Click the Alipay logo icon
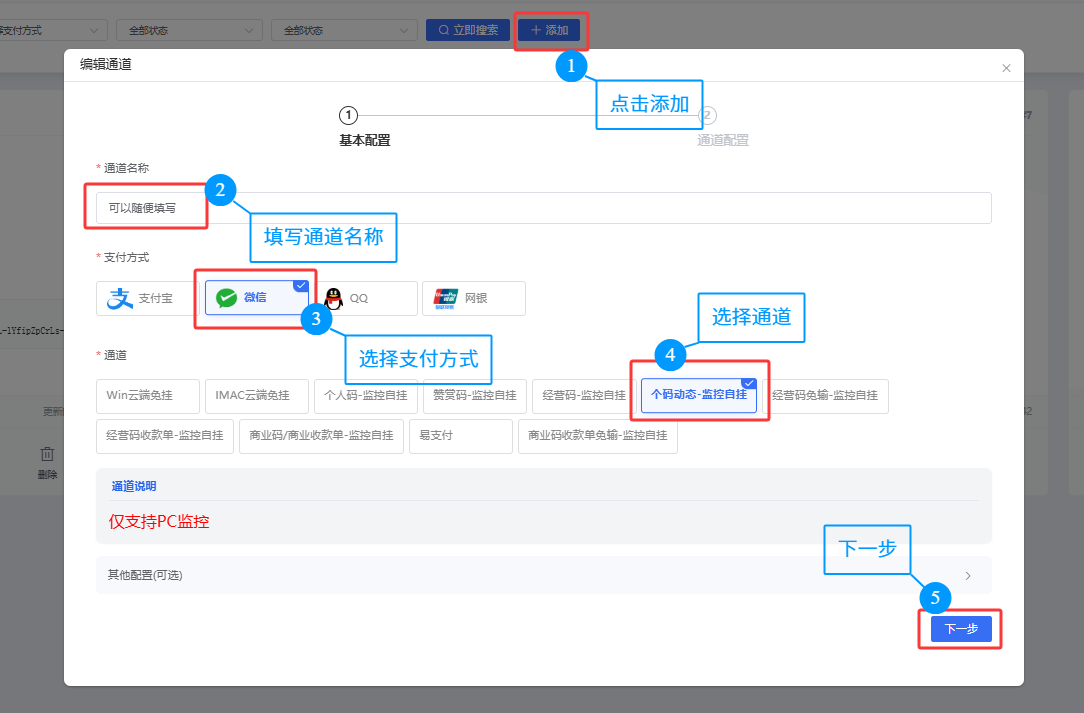This screenshot has height=713, width=1084. tap(121, 298)
